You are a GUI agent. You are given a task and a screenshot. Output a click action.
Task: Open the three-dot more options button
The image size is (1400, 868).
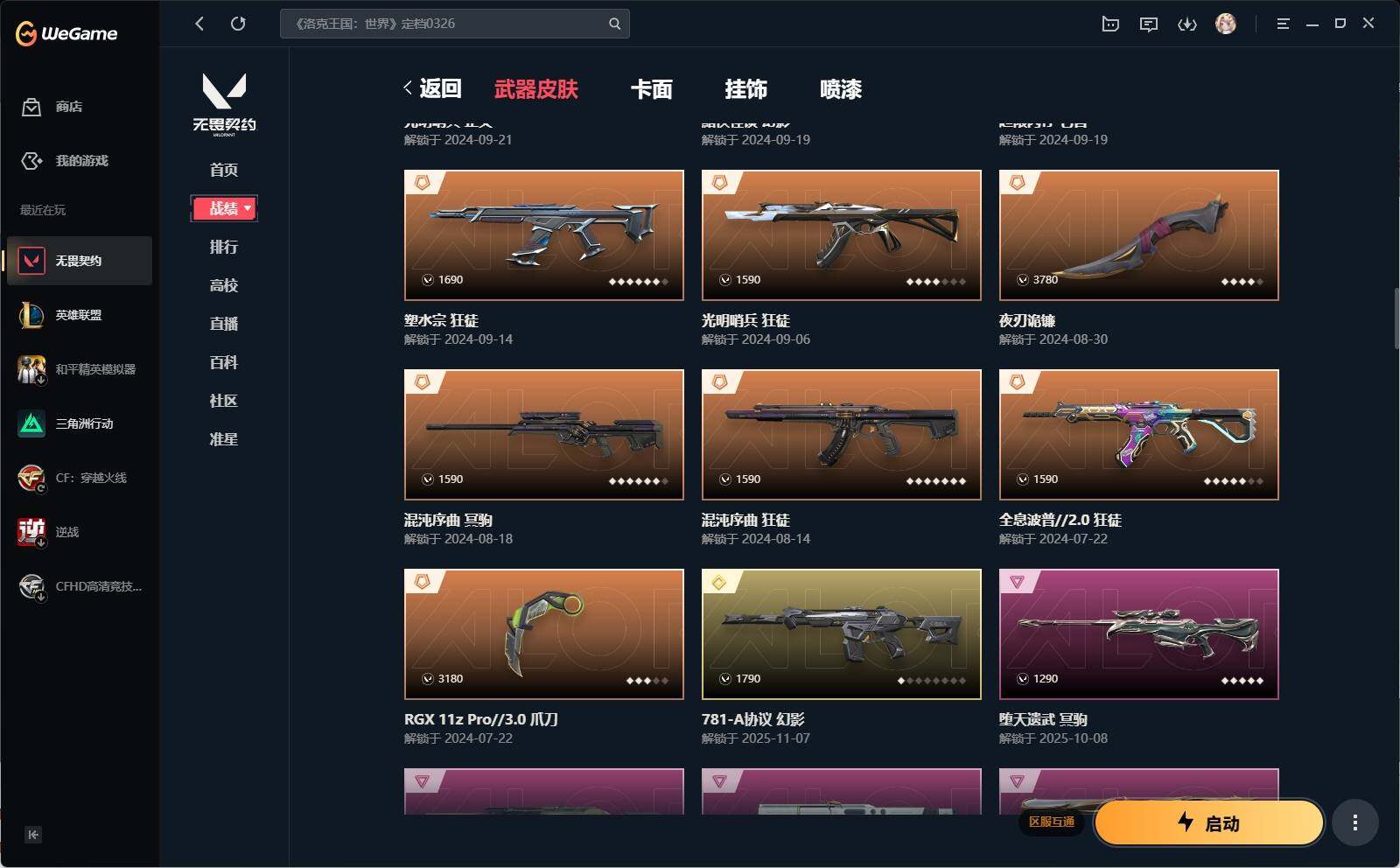coord(1355,822)
